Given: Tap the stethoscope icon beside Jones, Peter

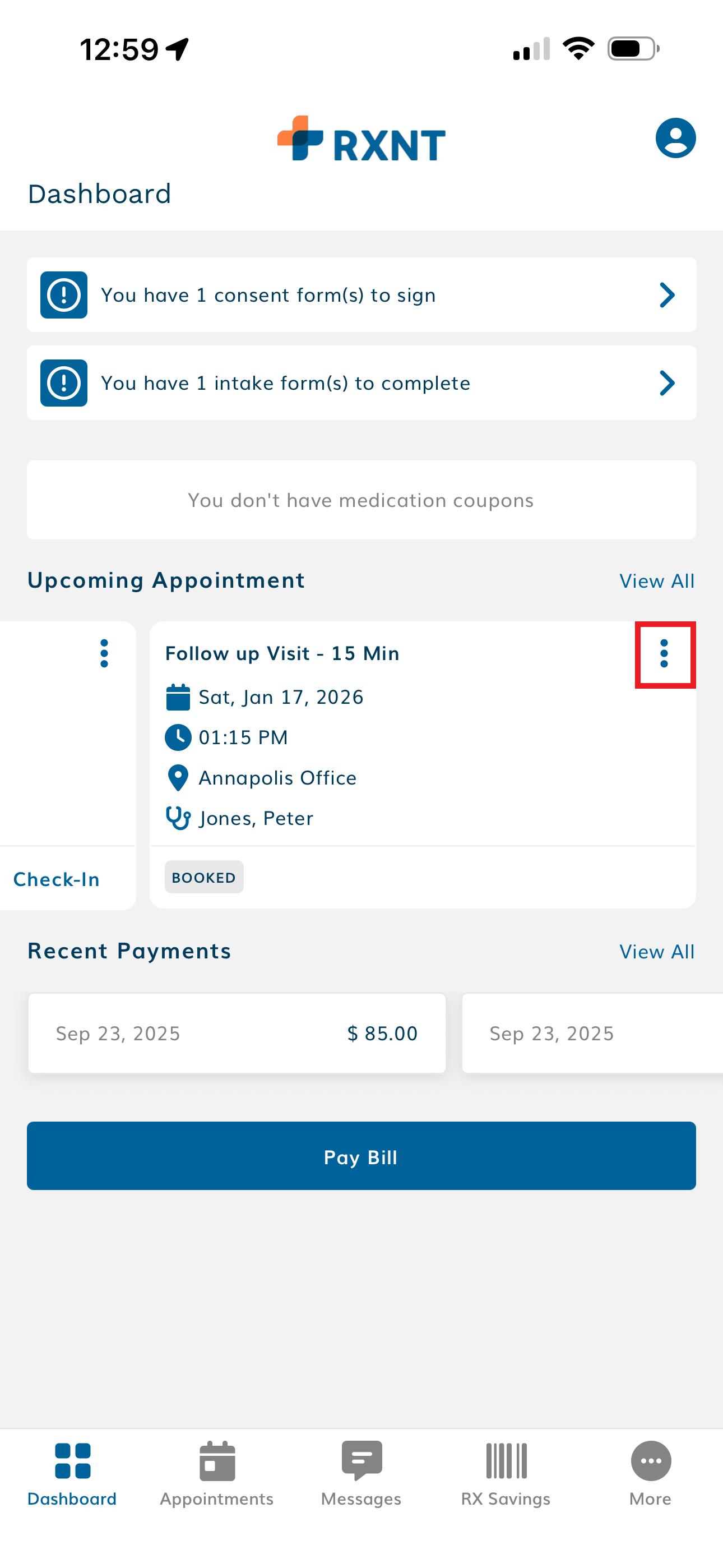Looking at the screenshot, I should (178, 818).
